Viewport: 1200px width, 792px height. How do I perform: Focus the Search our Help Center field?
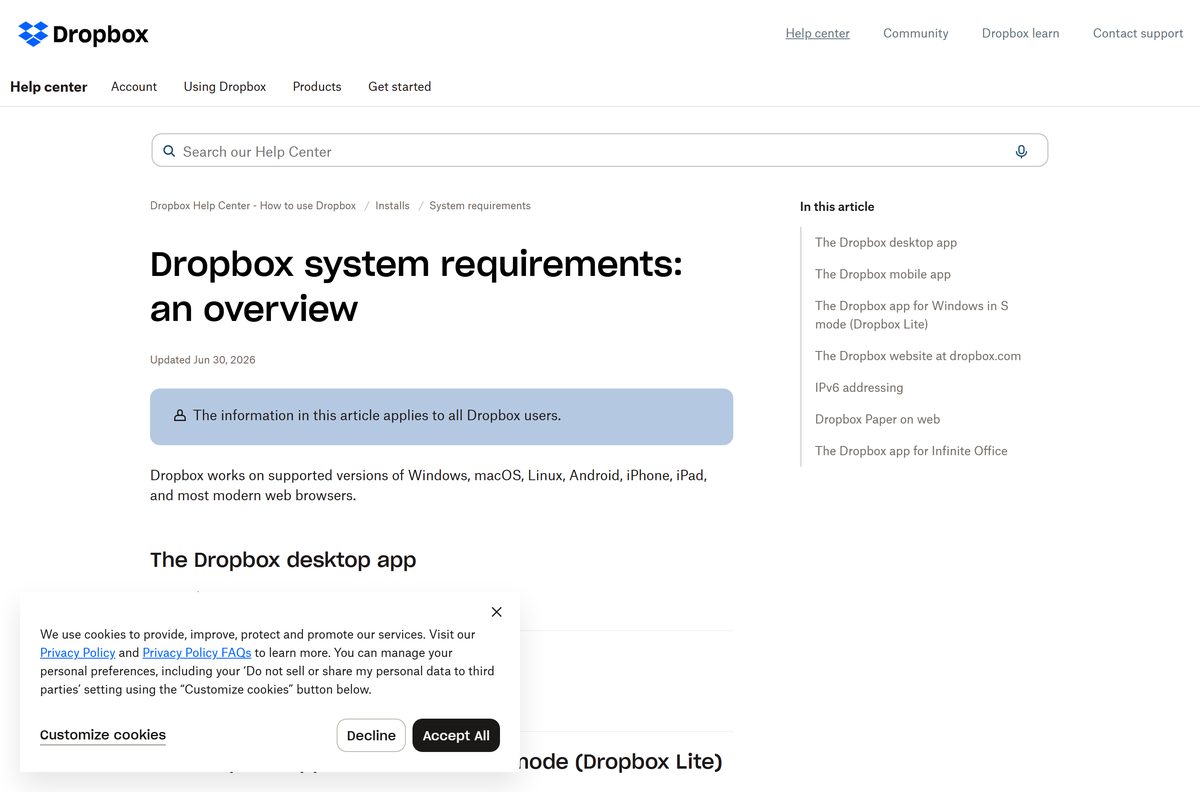coord(599,151)
